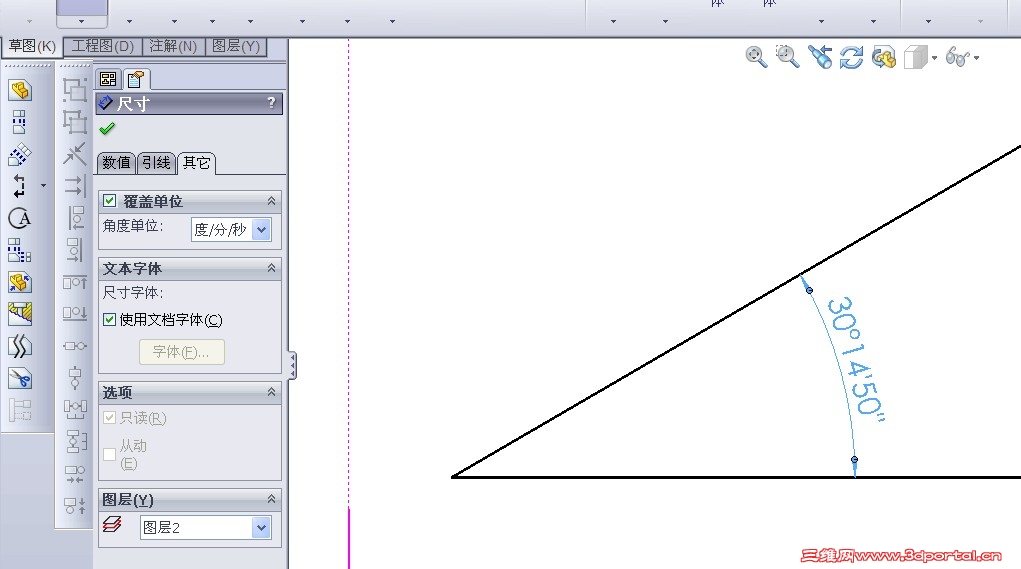The width and height of the screenshot is (1021, 569).
Task: Open the Section View tool dropdown arrow
Action: coord(44,186)
